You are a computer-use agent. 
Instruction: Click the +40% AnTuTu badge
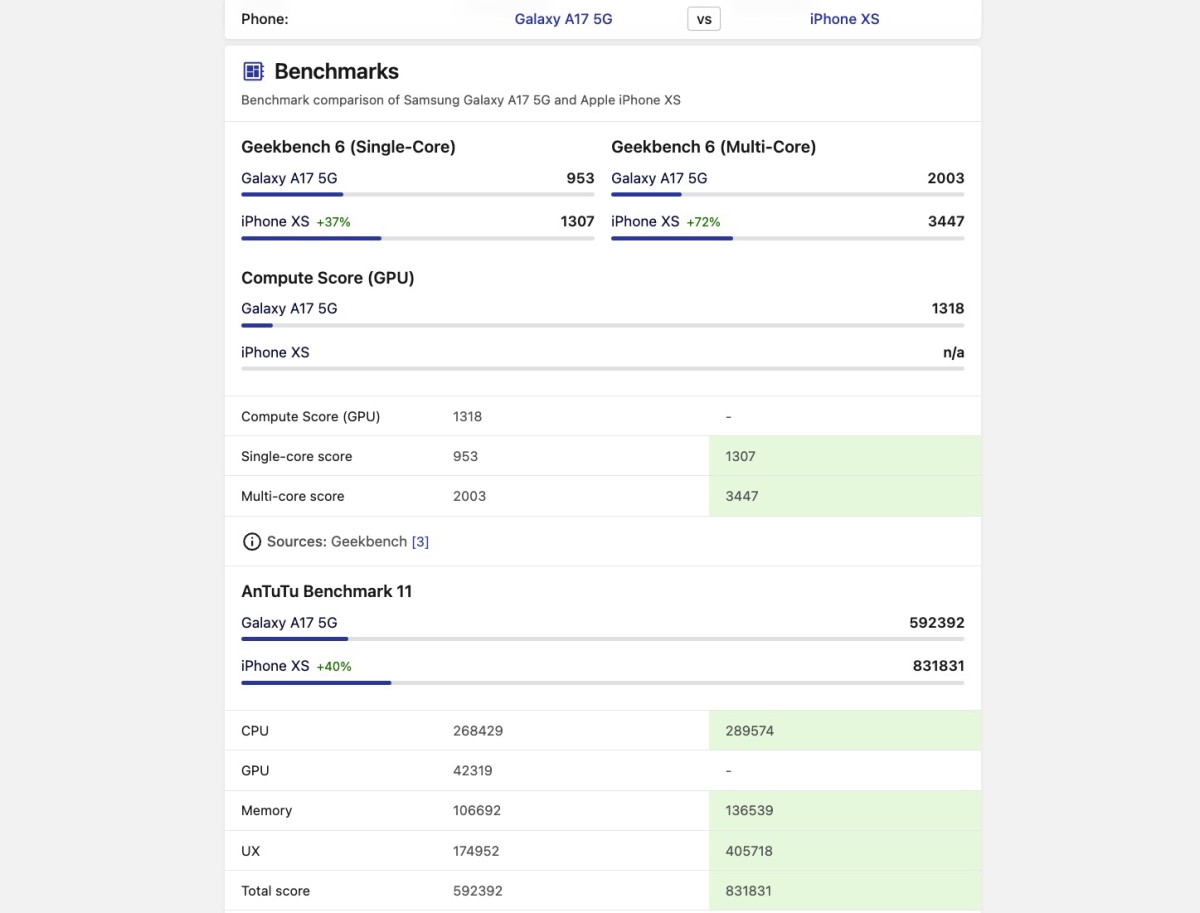[334, 666]
